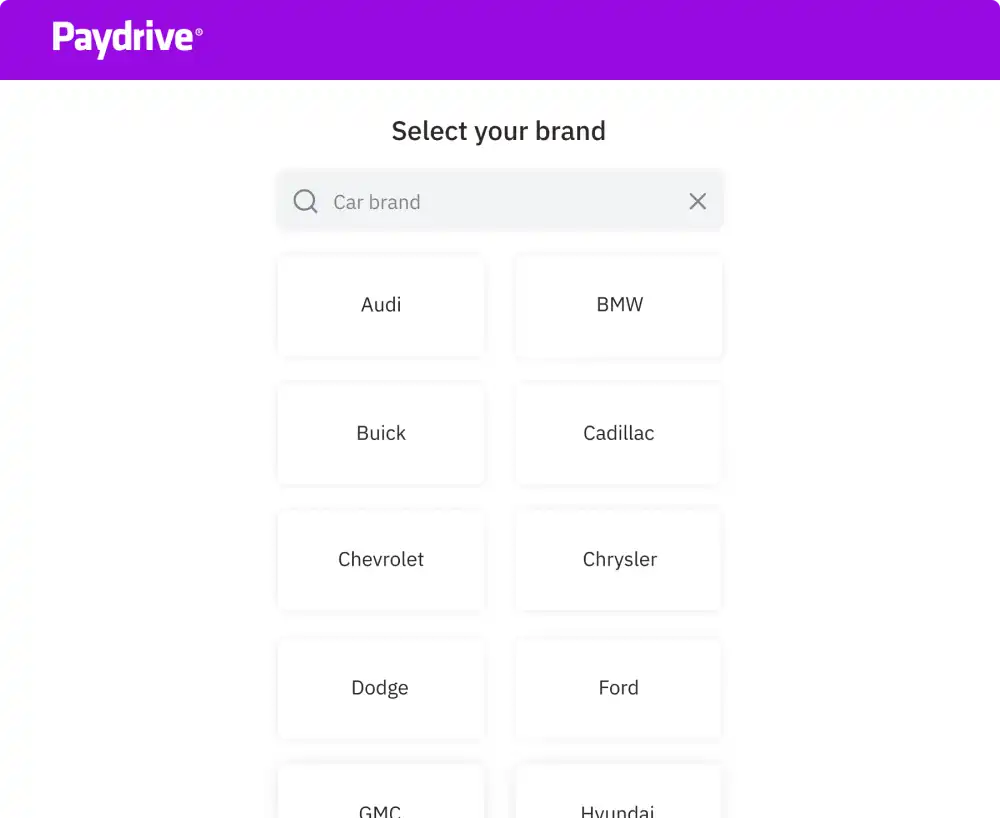Click the BMW label text
The width and height of the screenshot is (1000, 818).
click(620, 305)
